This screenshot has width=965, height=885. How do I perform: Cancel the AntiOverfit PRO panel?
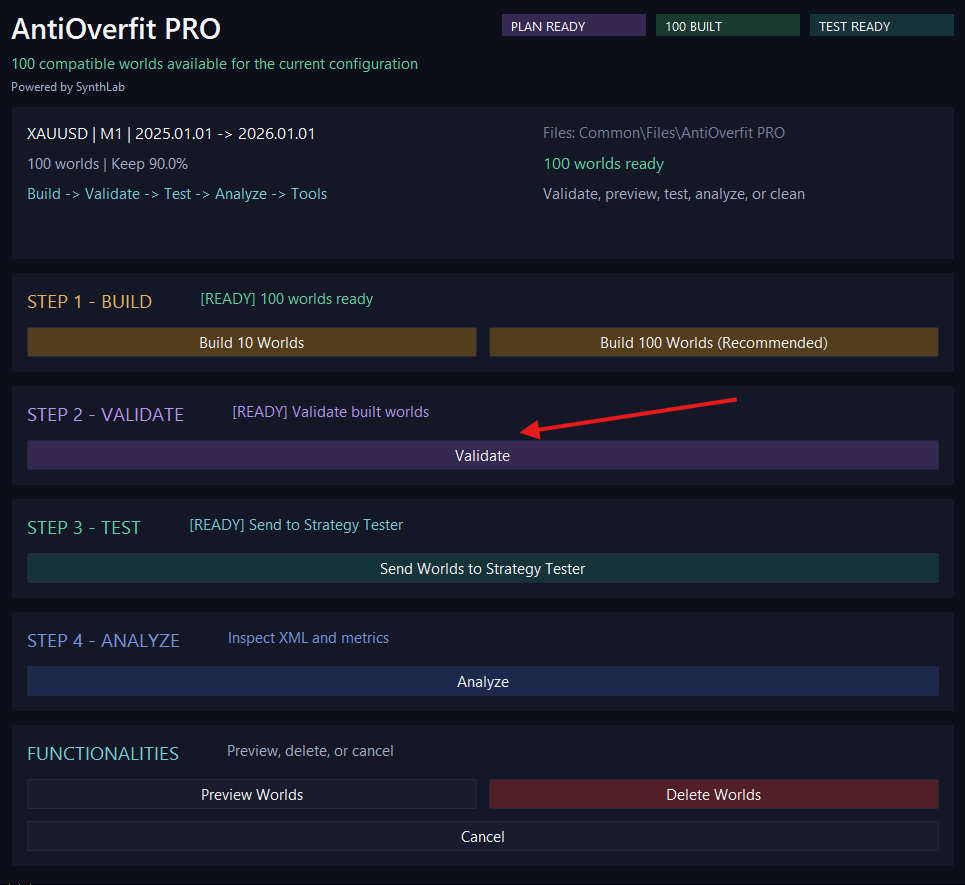pyautogui.click(x=482, y=836)
